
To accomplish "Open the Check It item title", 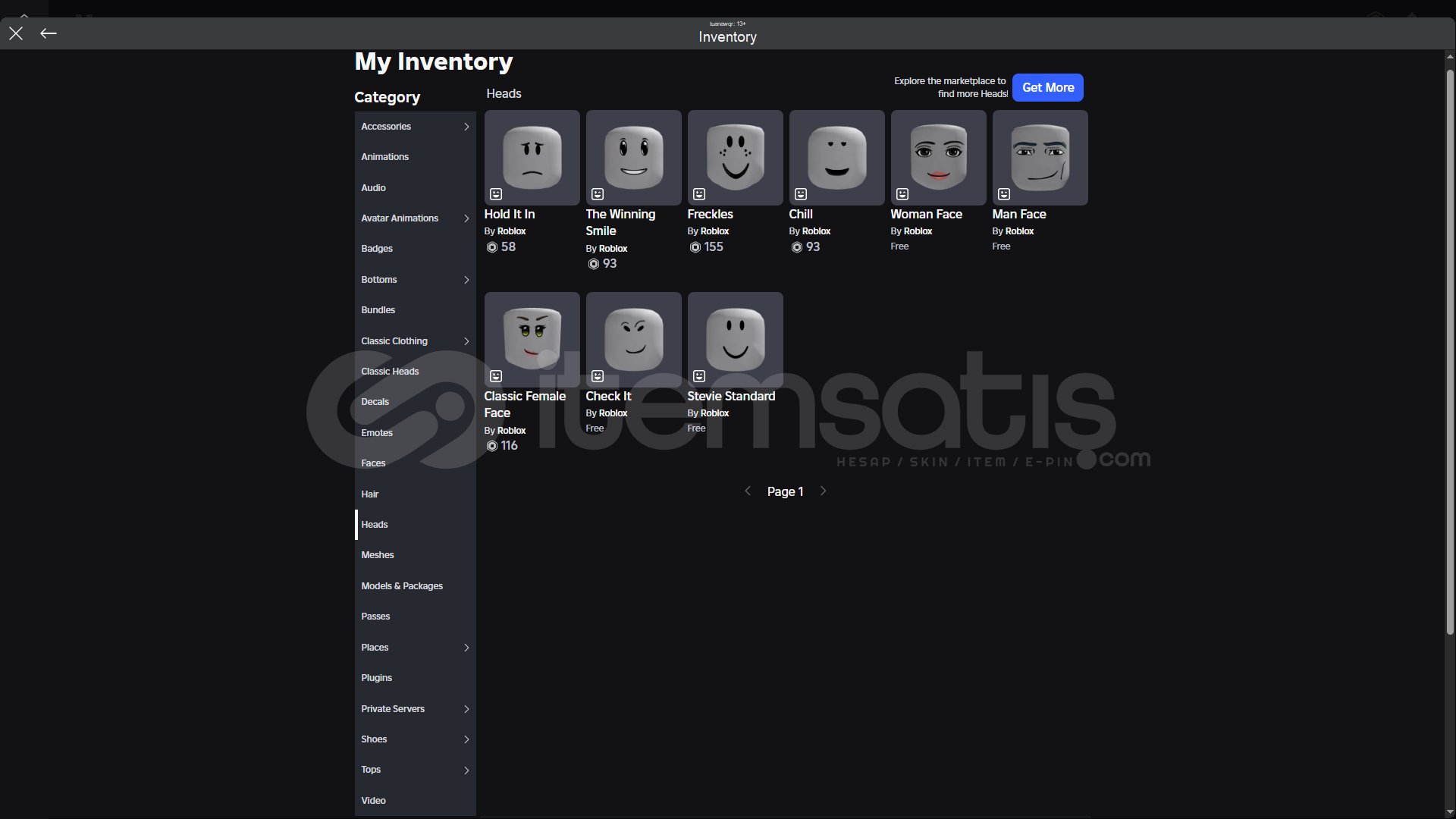I will (x=608, y=397).
